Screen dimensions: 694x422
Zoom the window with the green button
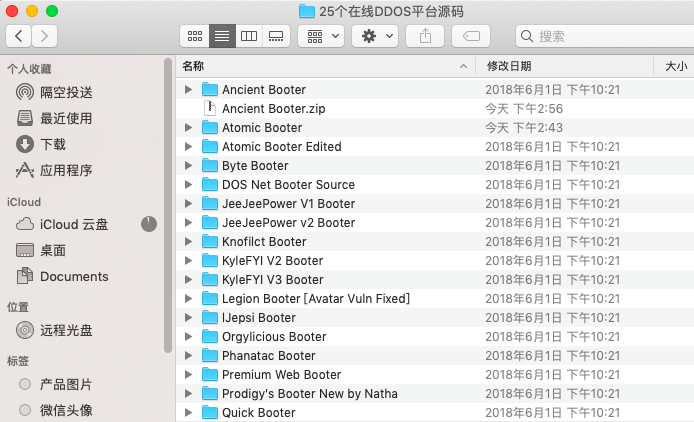click(x=52, y=11)
